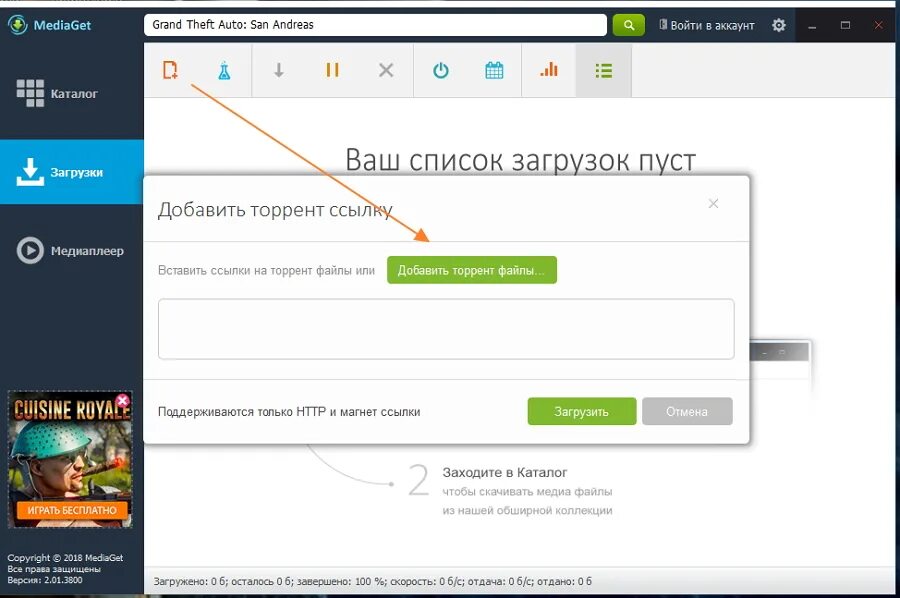Screen dimensions: 900x598
Task: Focus the torrent links text area
Action: tap(446, 329)
